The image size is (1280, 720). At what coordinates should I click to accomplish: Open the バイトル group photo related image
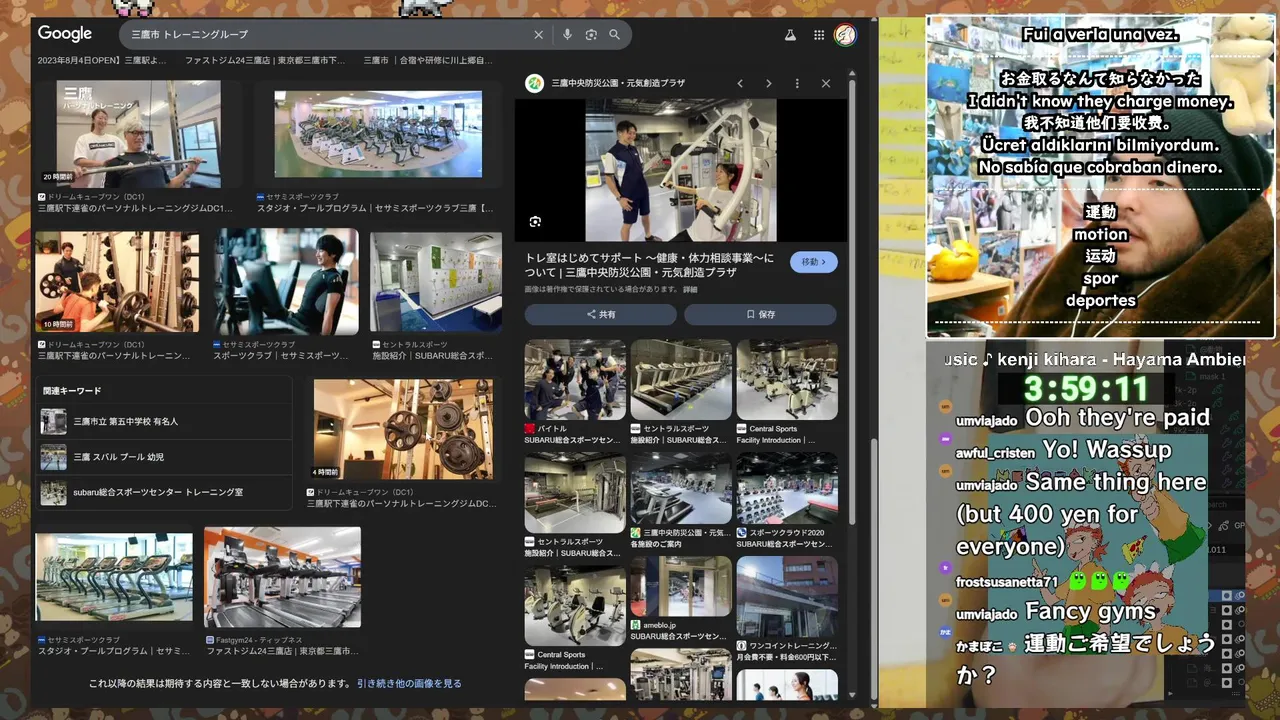(575, 380)
